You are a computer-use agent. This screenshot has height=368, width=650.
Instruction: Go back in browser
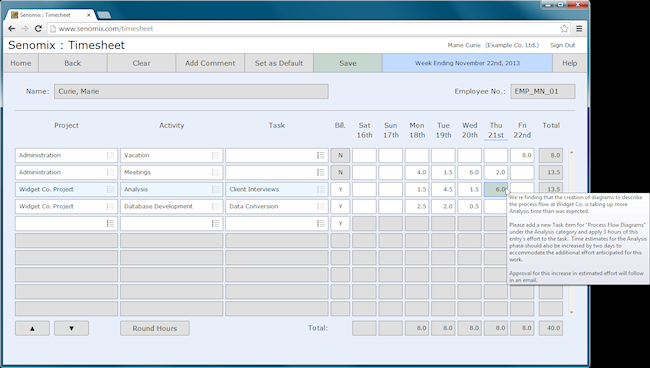coord(12,29)
